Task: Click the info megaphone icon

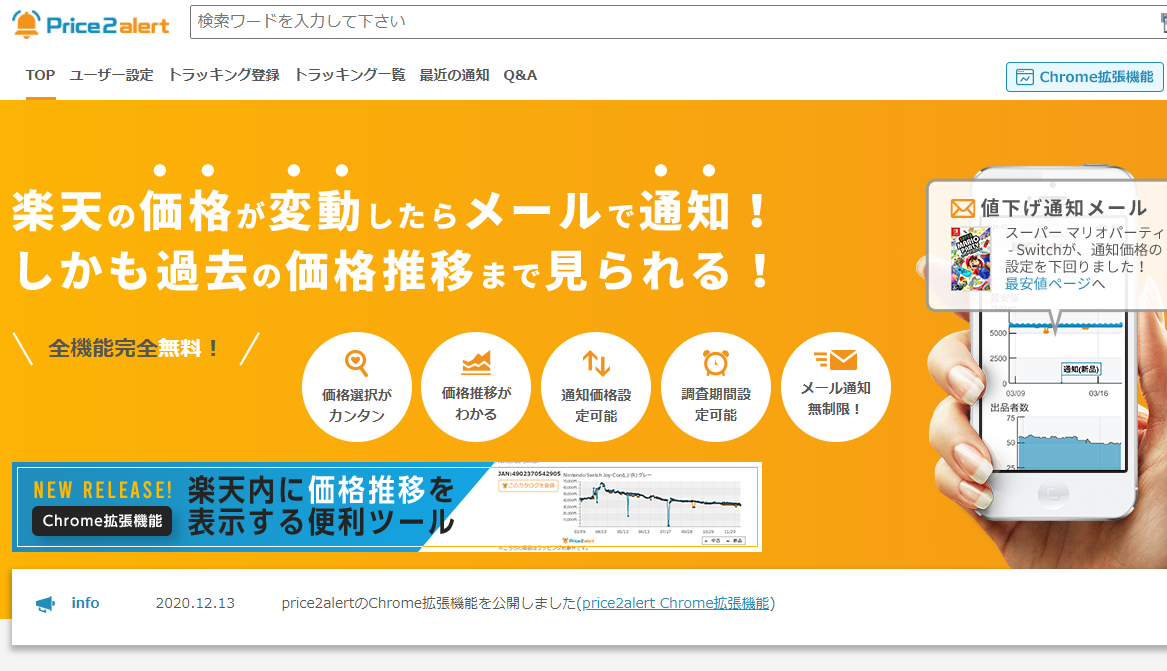Action: 46,604
